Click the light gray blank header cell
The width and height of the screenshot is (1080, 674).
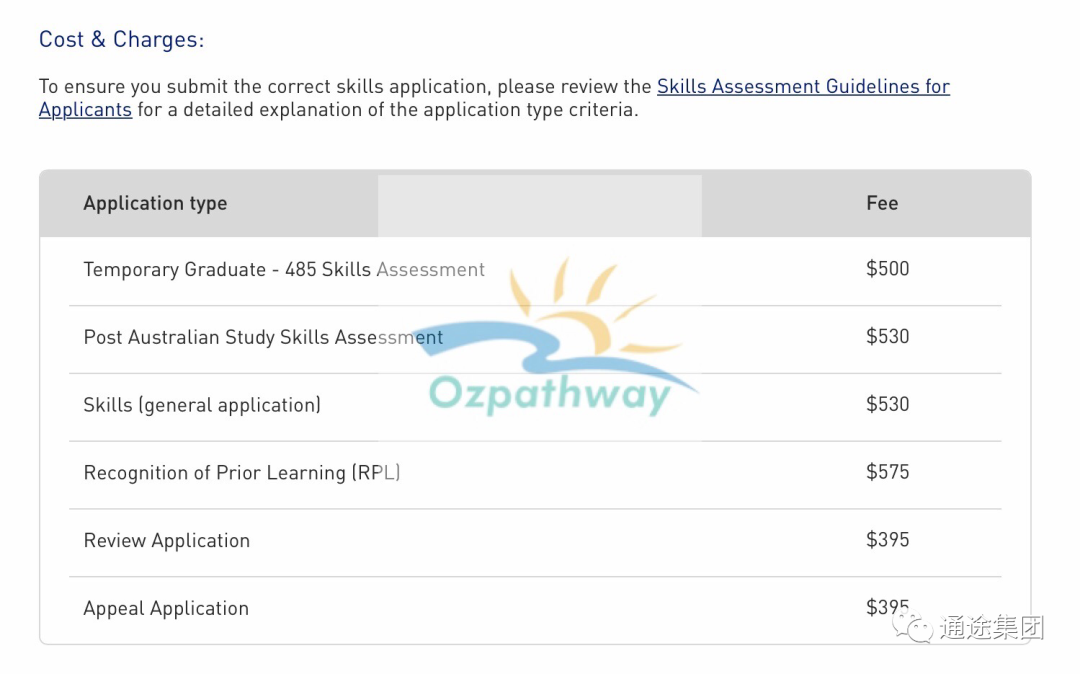pos(540,206)
